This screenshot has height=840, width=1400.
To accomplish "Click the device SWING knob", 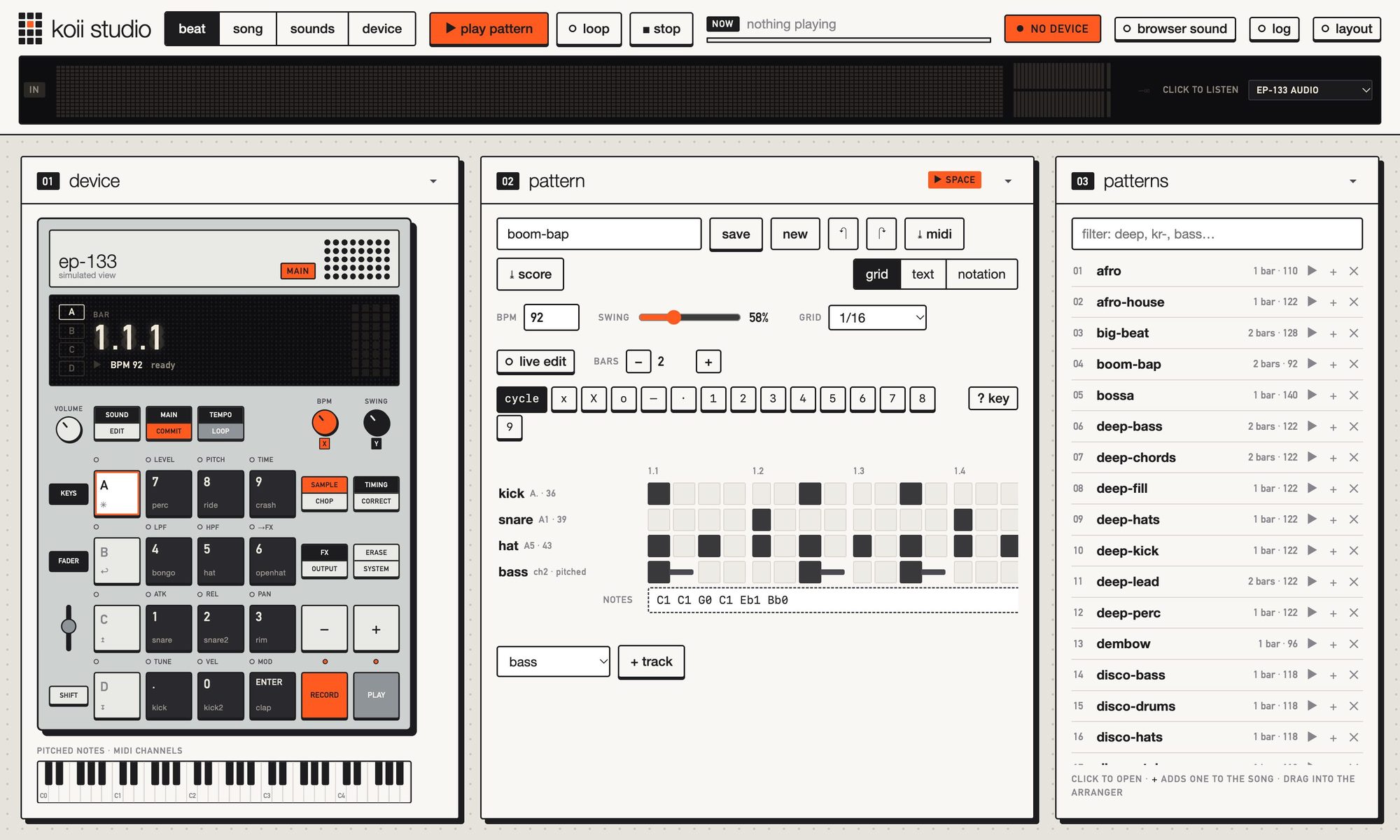I will [x=377, y=423].
